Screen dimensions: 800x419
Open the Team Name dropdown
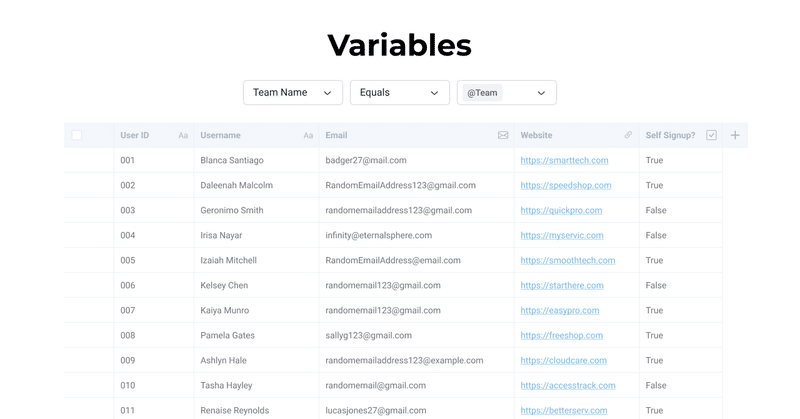click(293, 92)
